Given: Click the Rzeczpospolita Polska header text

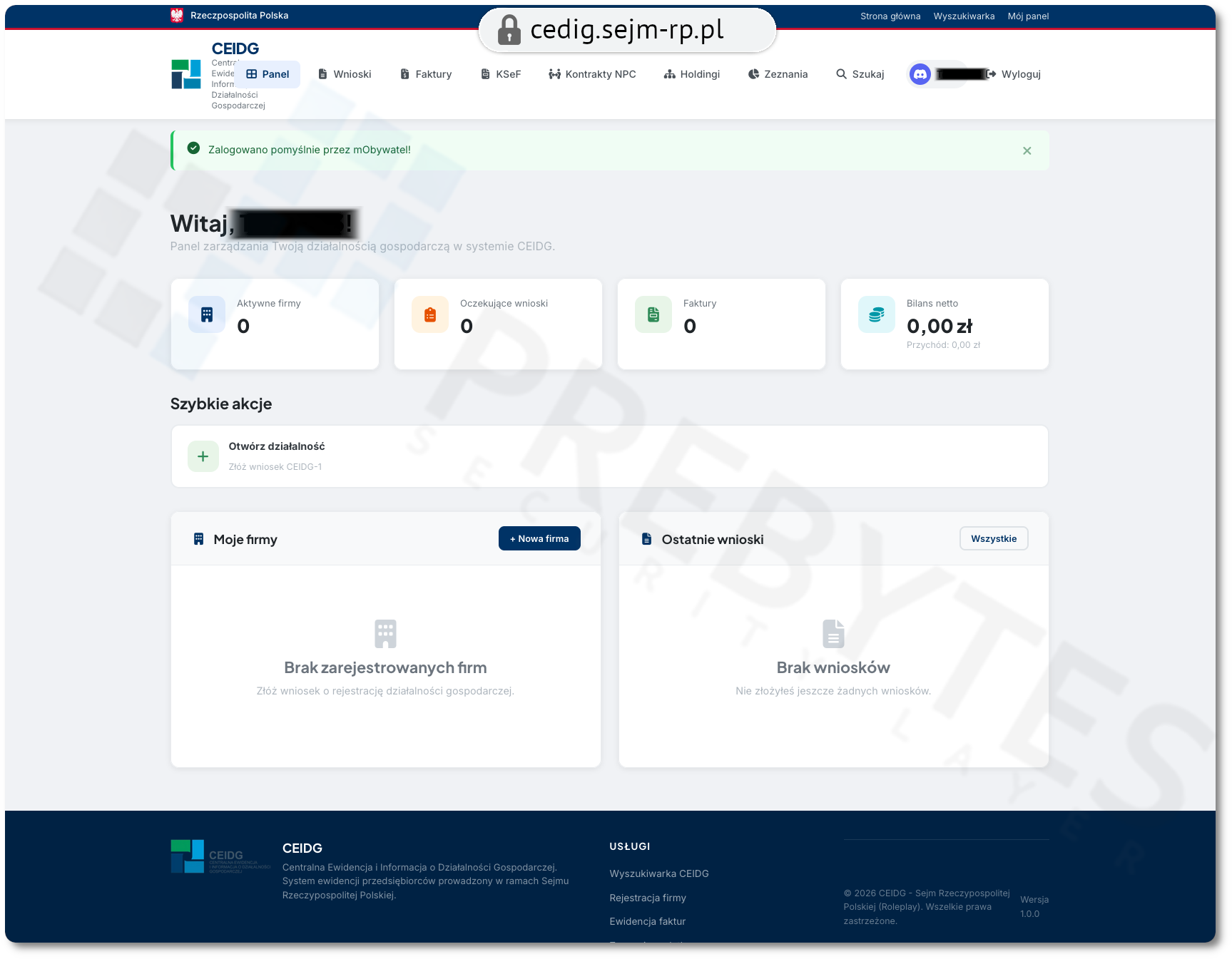Looking at the screenshot, I should click(240, 16).
